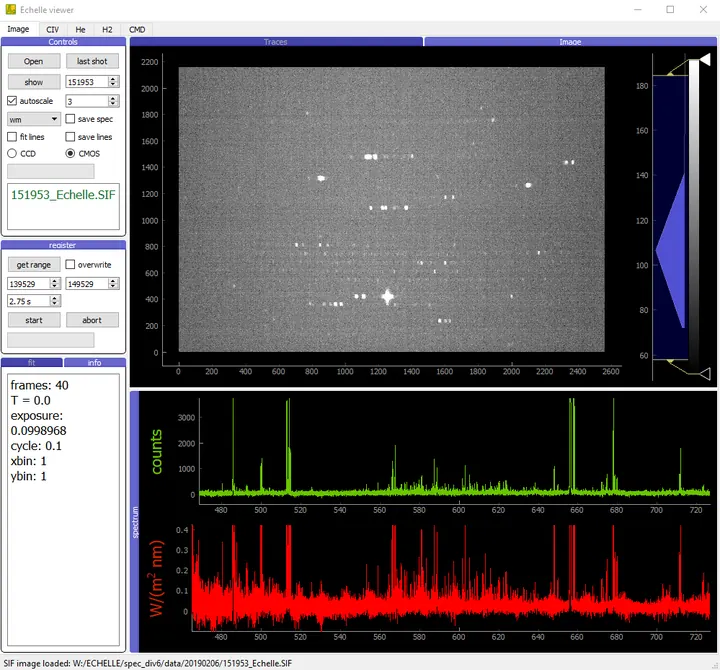
Task: Click the get range button
Action: (x=34, y=265)
